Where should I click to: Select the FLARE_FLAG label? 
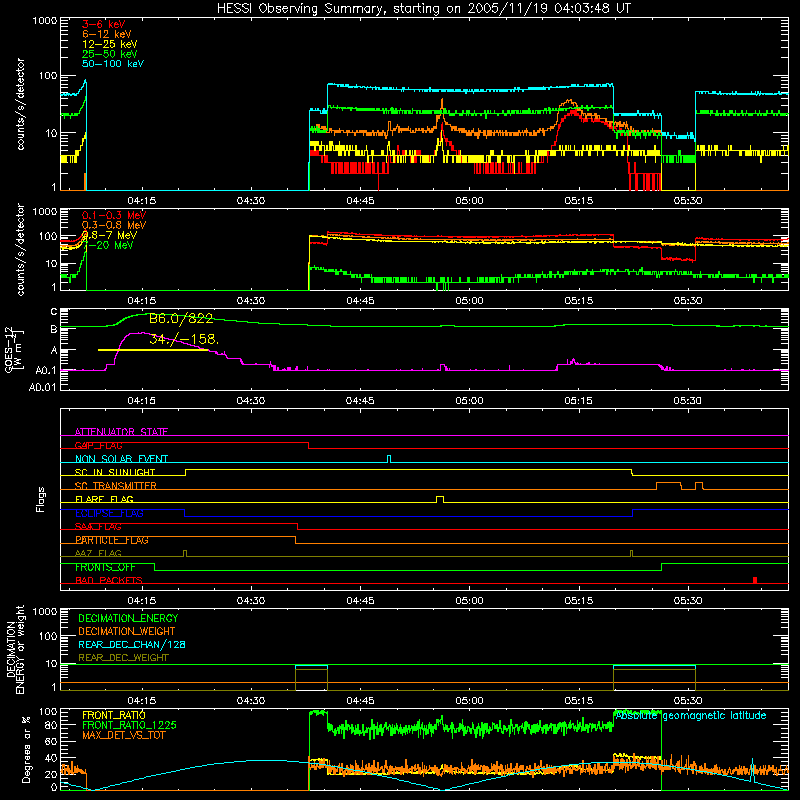104,499
